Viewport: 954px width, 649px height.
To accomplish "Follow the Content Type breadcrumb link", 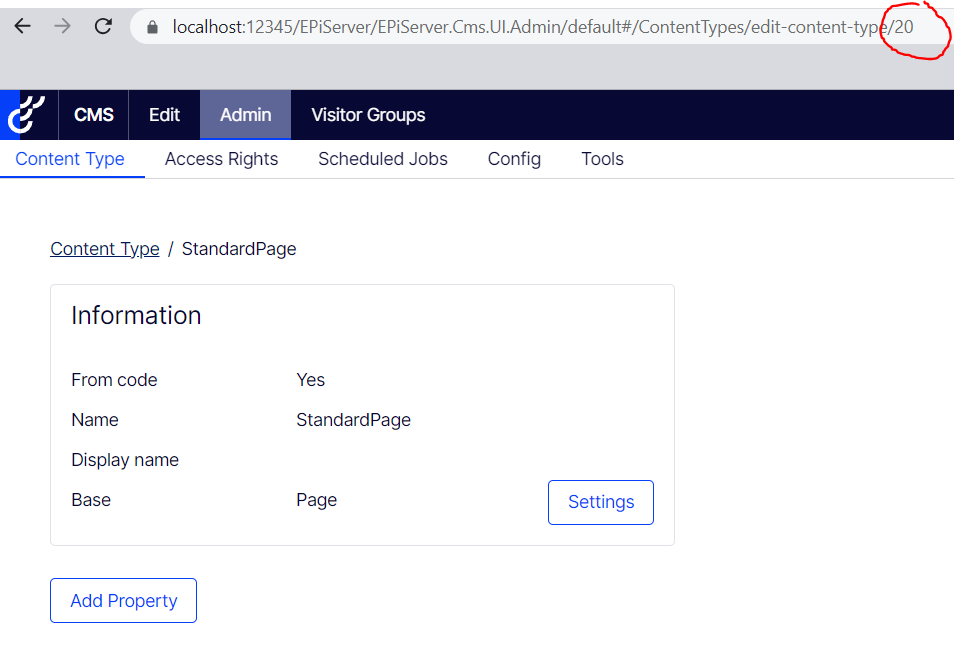I will coord(105,249).
